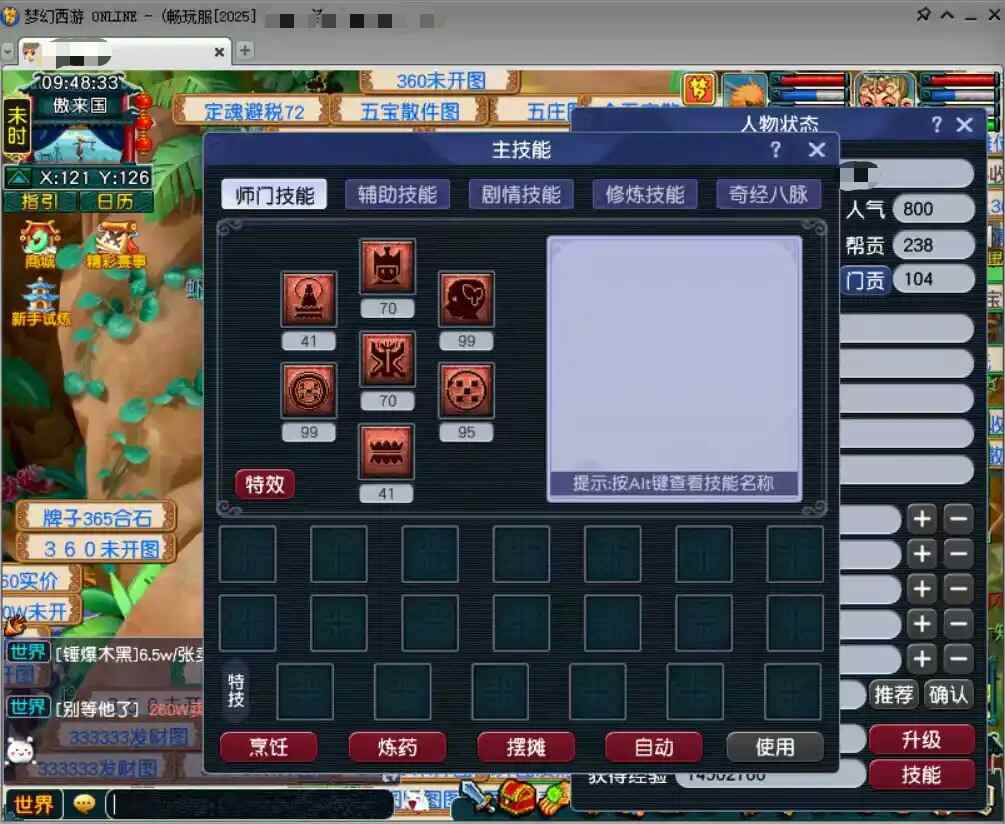Open the 牌子365合石 stall sign
This screenshot has height=824, width=1005.
(96, 518)
